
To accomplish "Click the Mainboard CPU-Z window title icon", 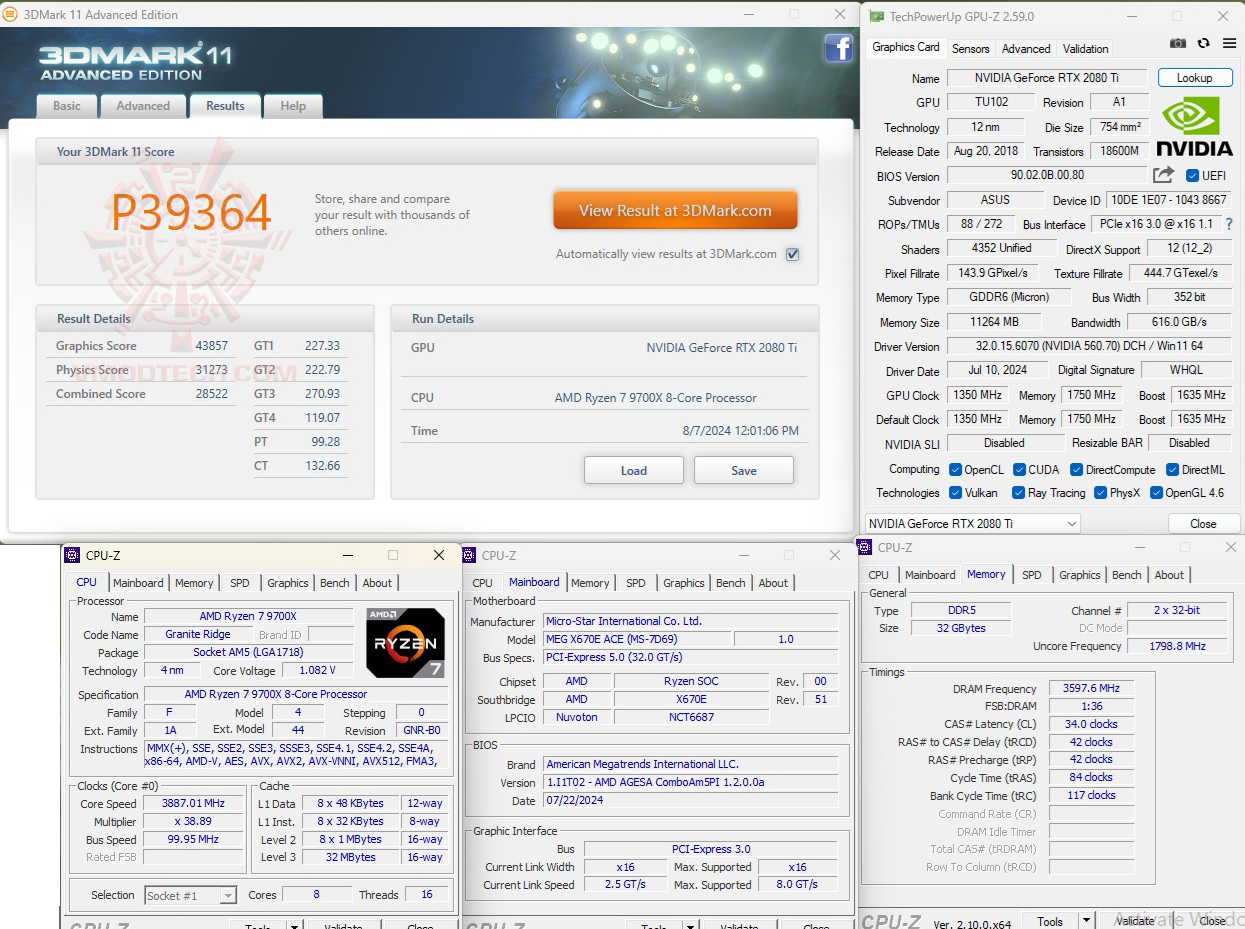I will (469, 555).
